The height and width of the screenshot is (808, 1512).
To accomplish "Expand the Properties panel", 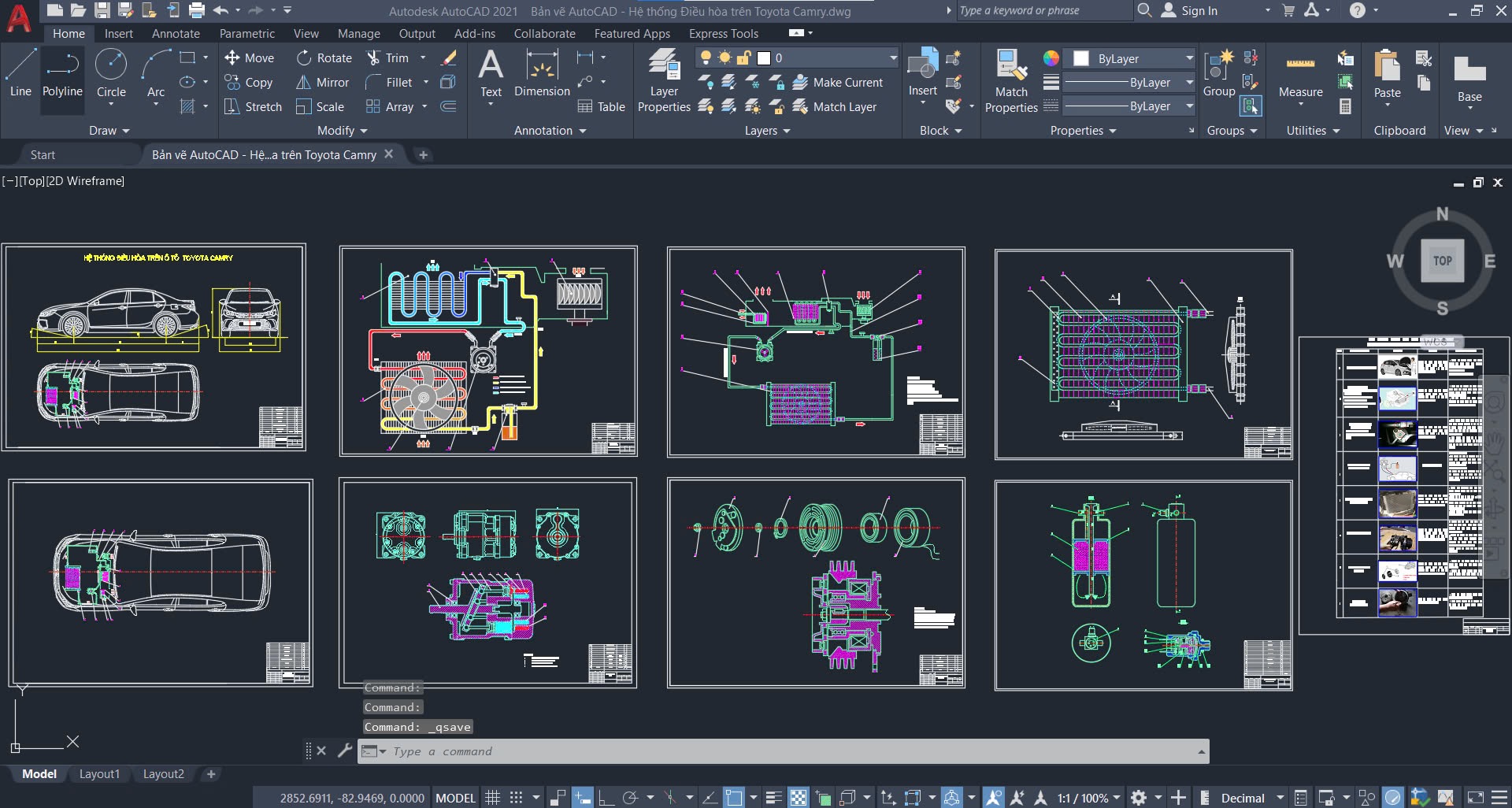I will 1083,130.
